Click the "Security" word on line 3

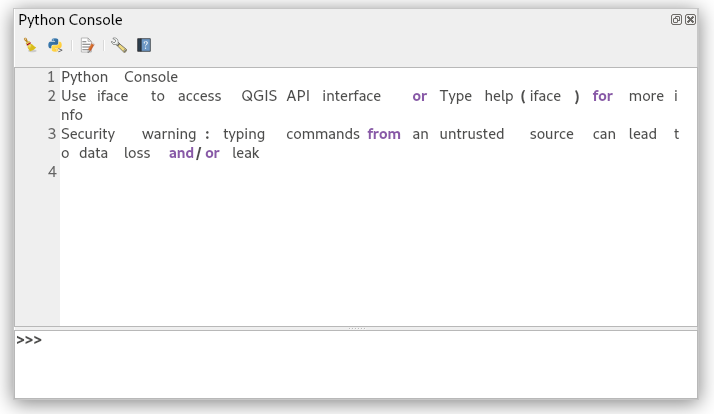tap(88, 134)
